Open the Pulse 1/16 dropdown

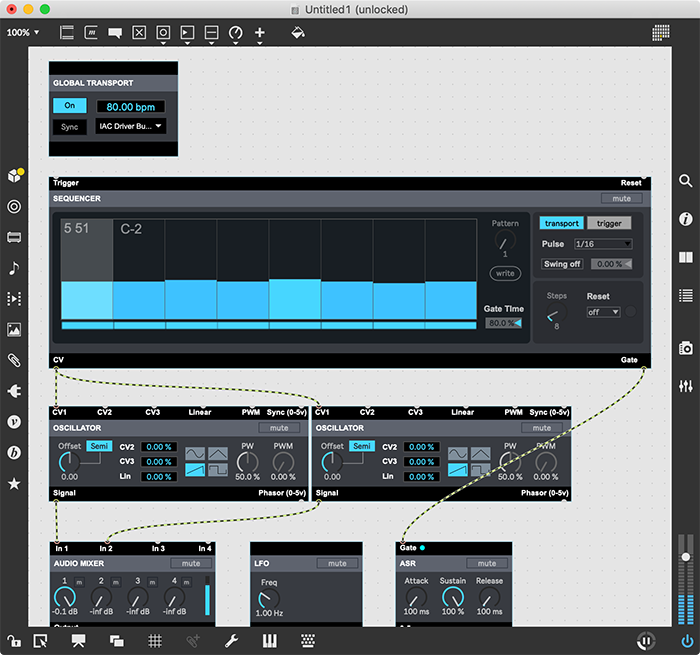[603, 244]
